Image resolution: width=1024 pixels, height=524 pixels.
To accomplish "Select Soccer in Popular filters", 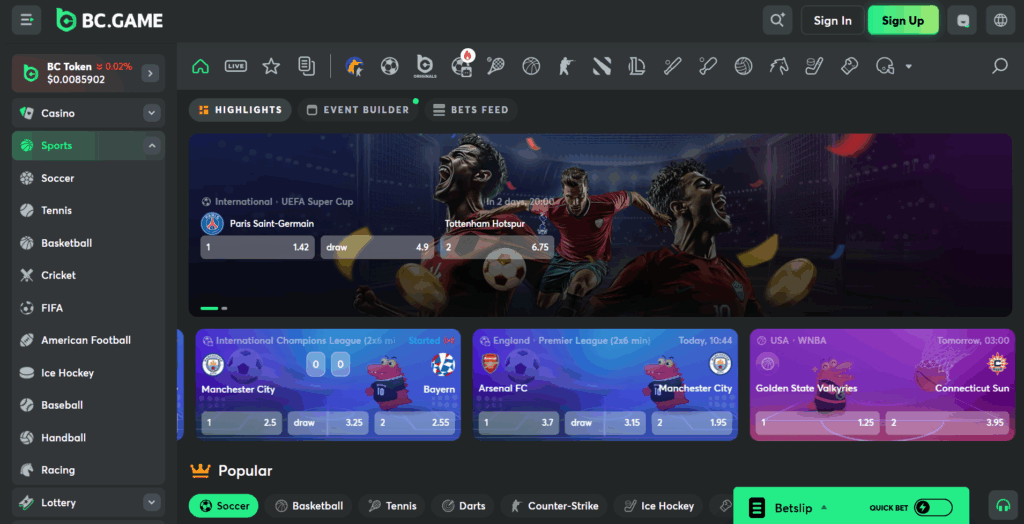I will (224, 506).
